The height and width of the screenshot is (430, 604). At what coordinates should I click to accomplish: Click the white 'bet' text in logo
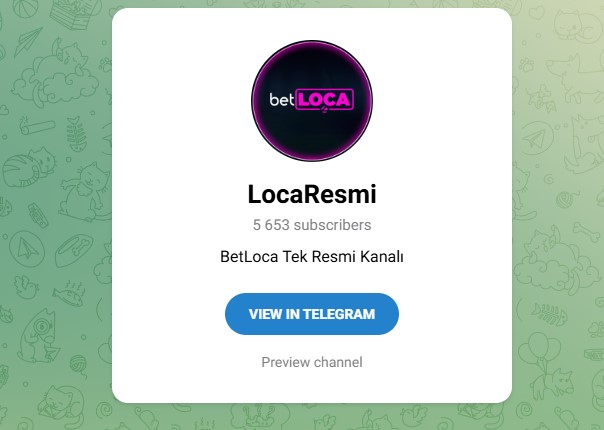coord(282,100)
